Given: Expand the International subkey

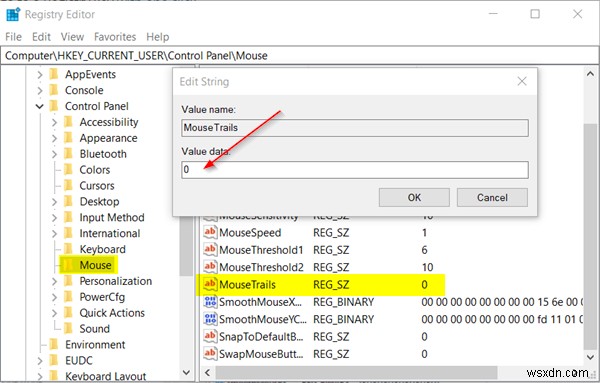Looking at the screenshot, I should point(54,233).
